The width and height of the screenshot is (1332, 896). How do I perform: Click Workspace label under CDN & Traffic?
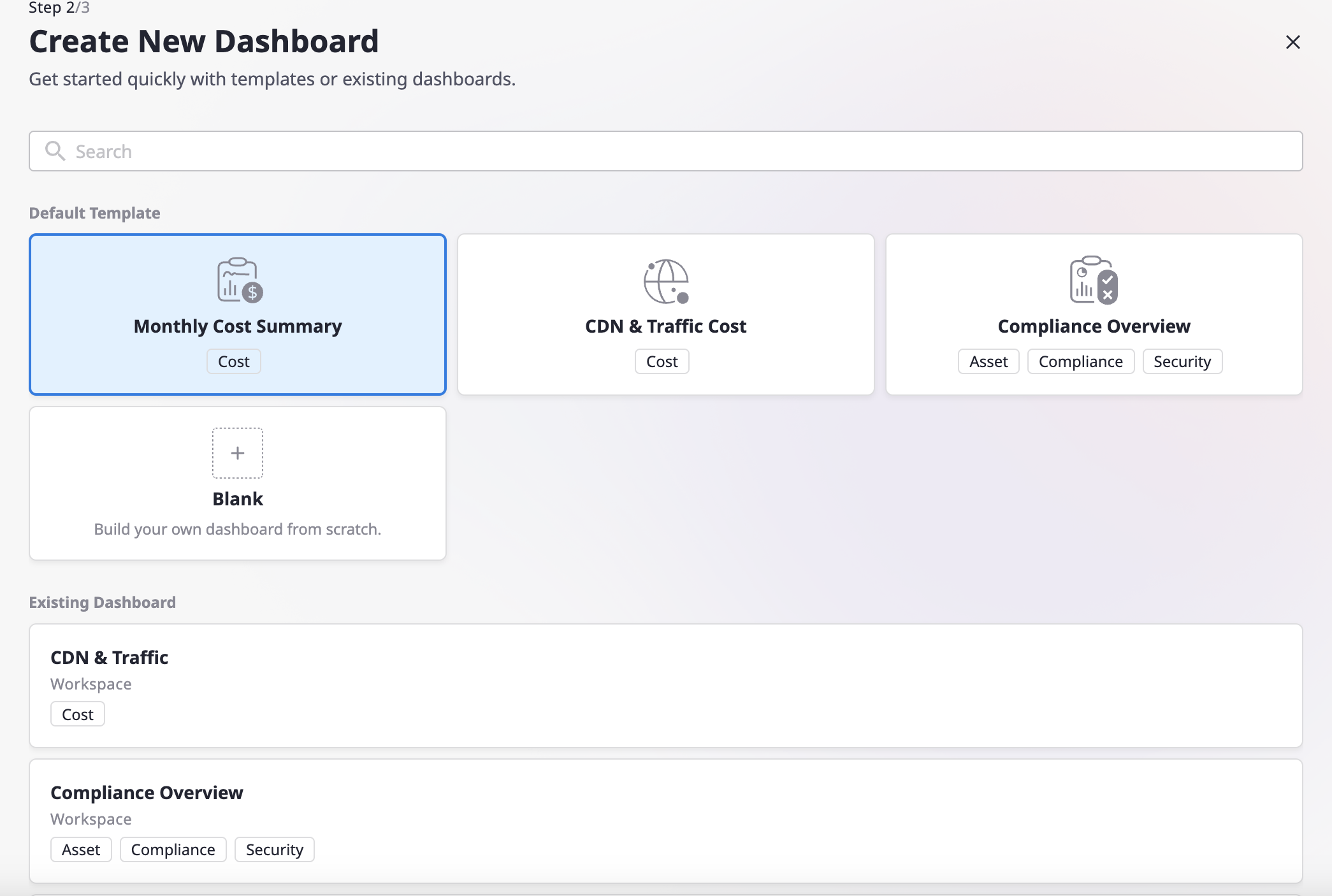(x=91, y=684)
